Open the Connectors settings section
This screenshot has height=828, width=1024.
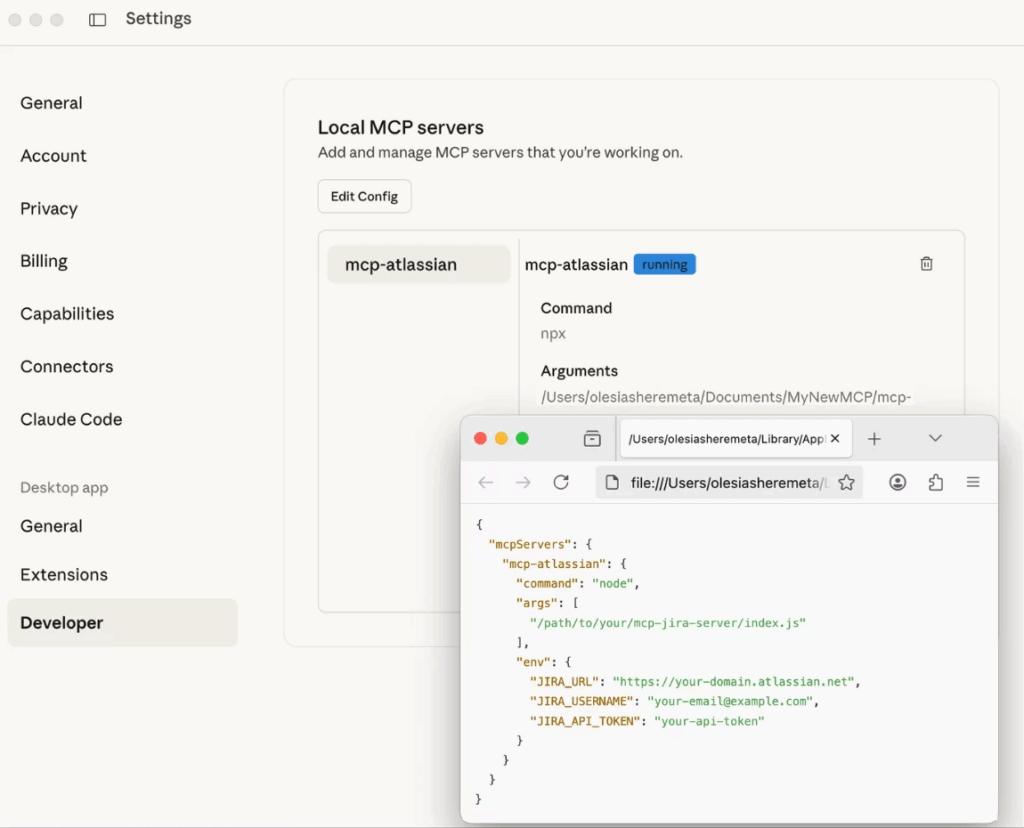(65, 366)
